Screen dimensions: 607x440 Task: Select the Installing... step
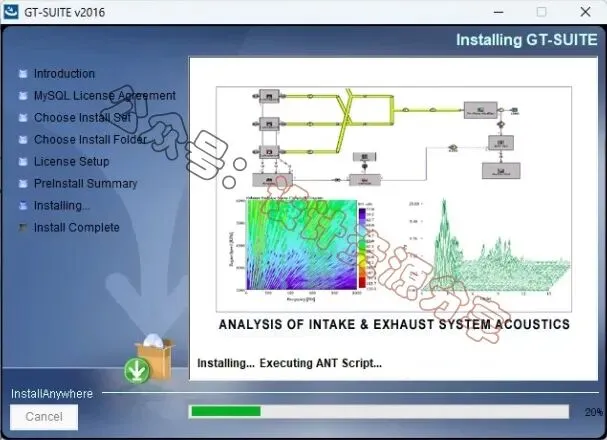pyautogui.click(x=62, y=205)
